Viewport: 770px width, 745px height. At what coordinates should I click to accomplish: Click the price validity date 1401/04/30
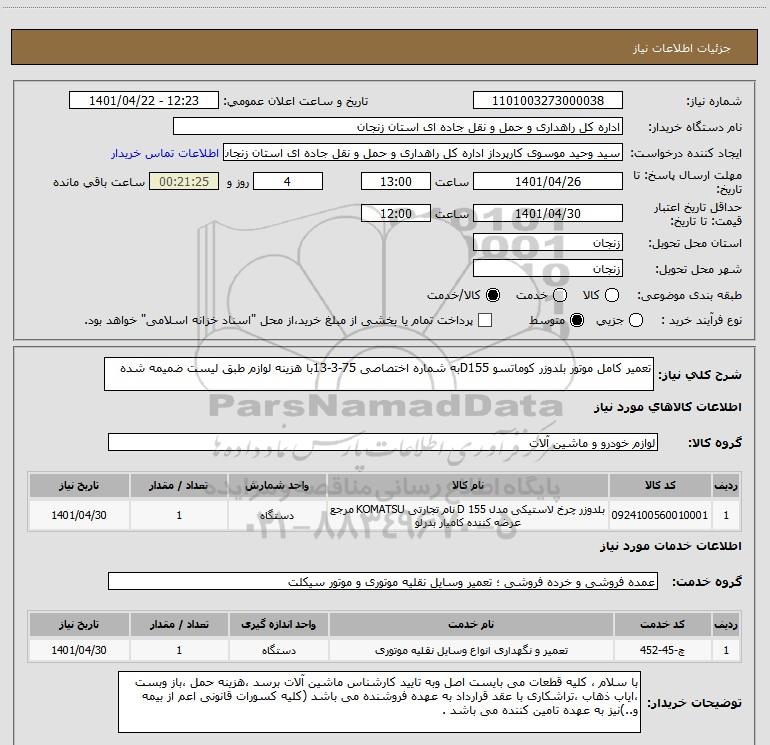tap(548, 214)
